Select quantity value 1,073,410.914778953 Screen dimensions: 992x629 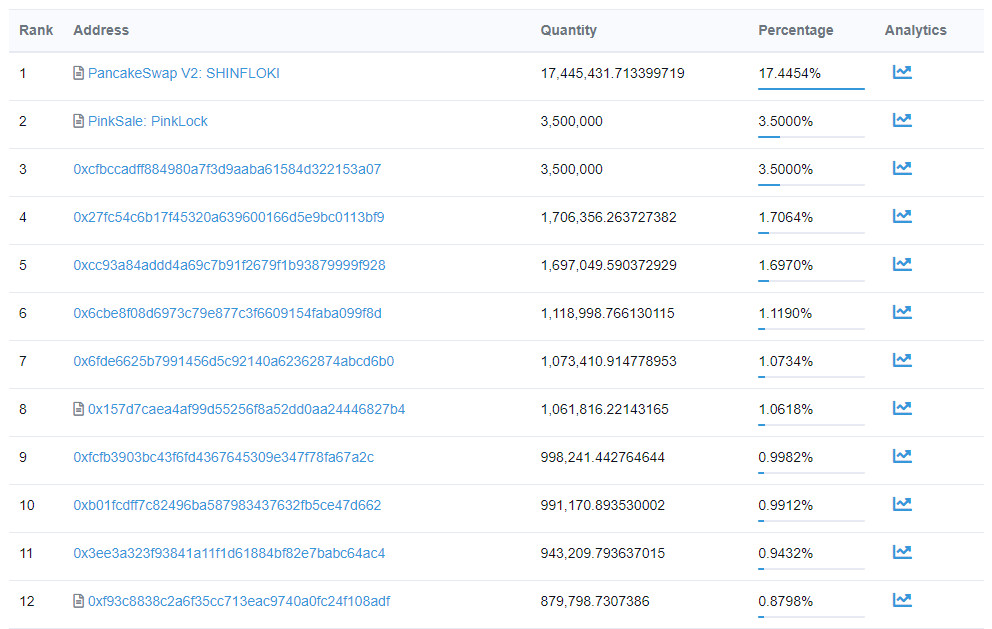[608, 361]
